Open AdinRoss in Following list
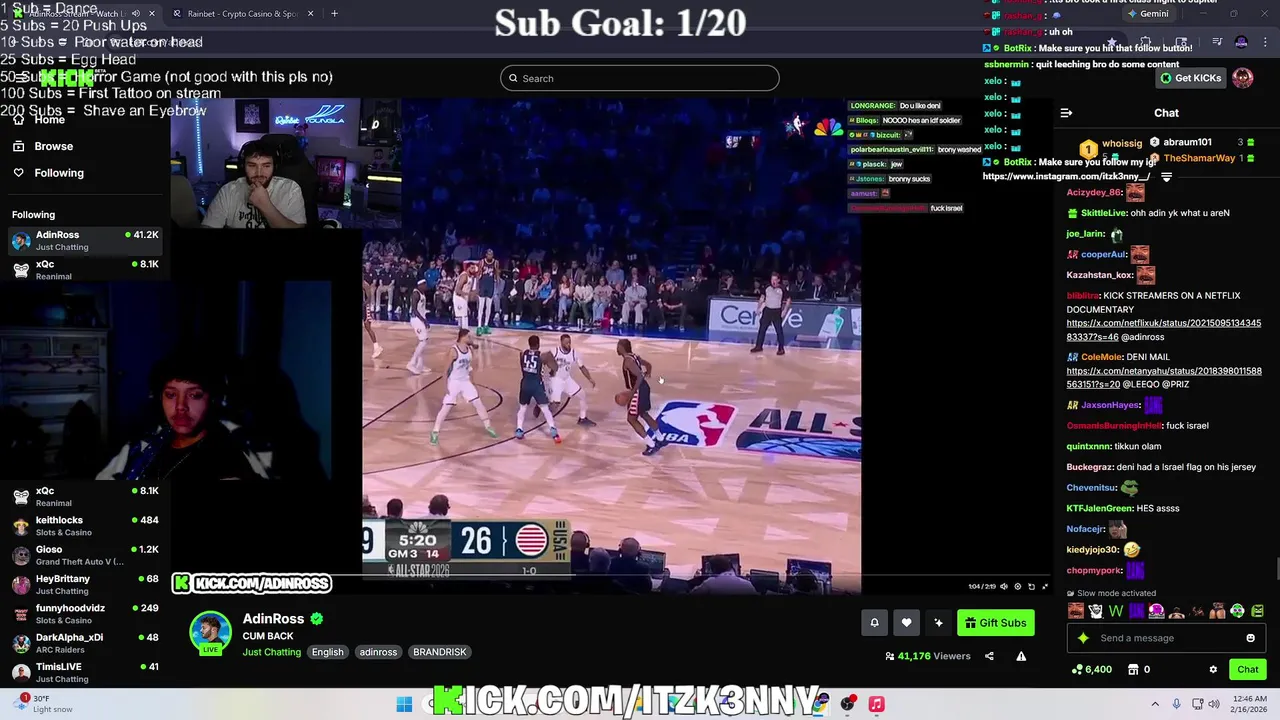This screenshot has height=720, width=1280. [x=84, y=240]
